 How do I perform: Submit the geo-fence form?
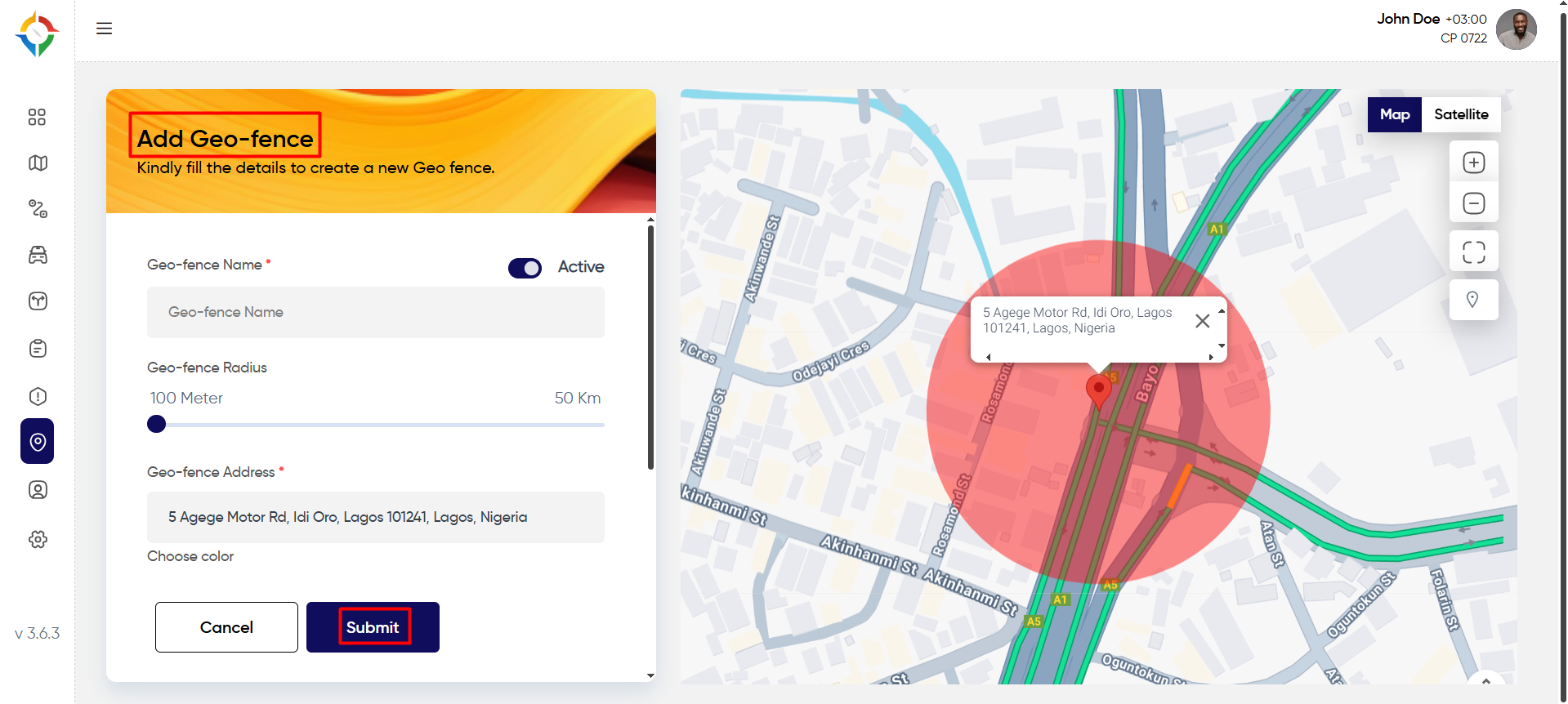coord(373,627)
